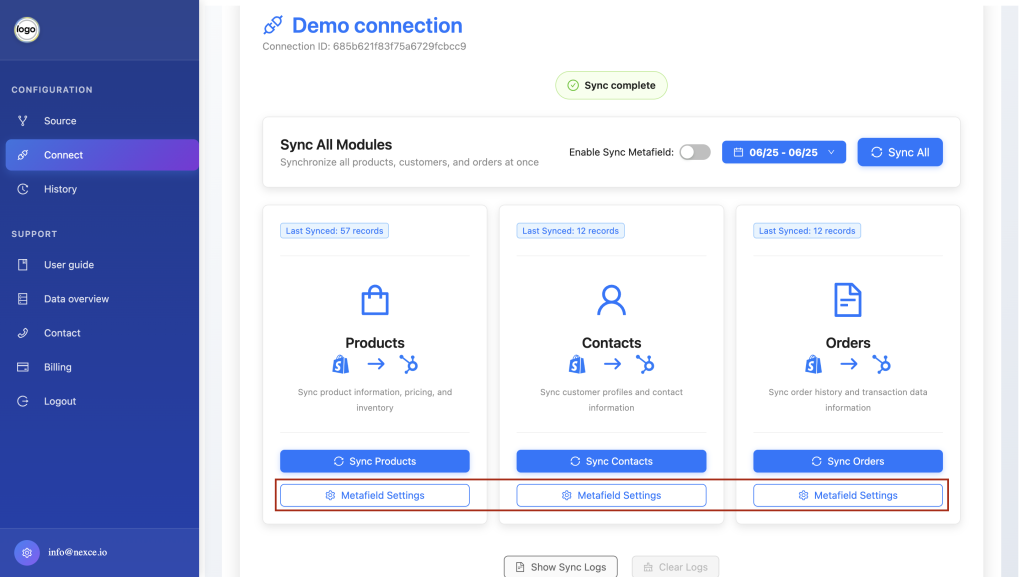The height and width of the screenshot is (577, 1024).
Task: Click the gear icon in Products Metafield Settings
Action: [x=330, y=495]
